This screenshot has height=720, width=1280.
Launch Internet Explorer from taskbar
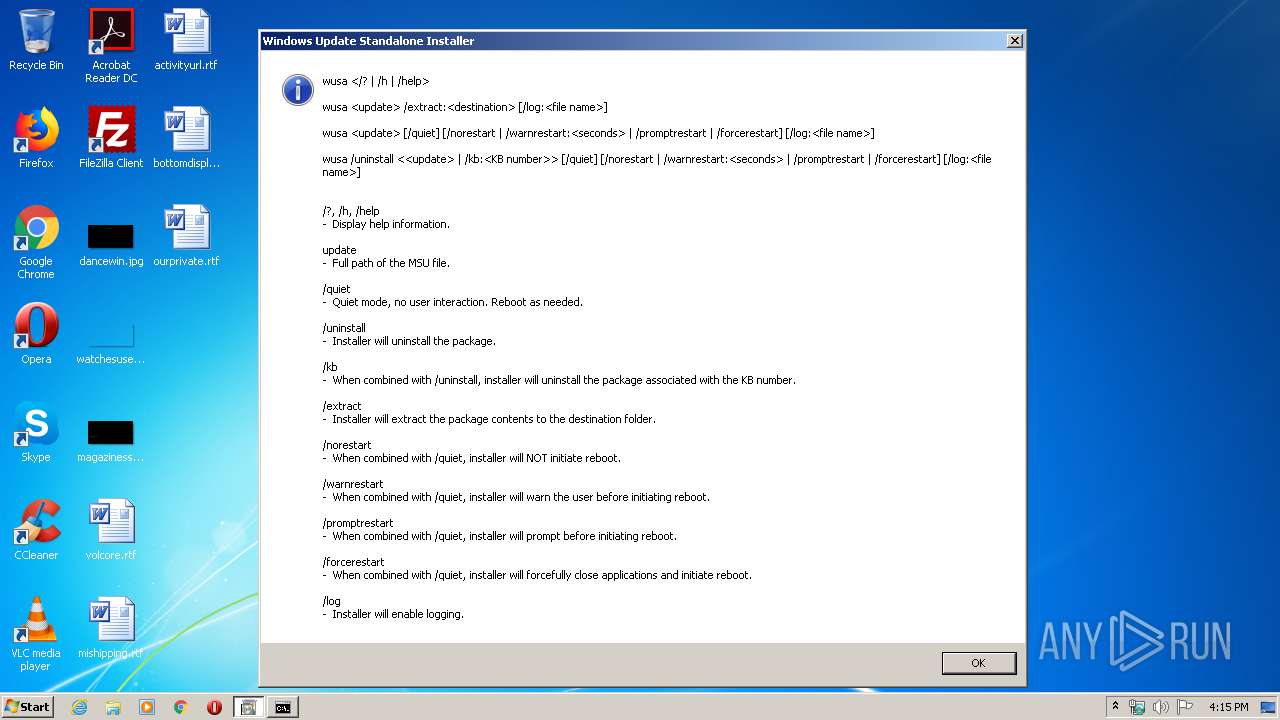[x=79, y=707]
